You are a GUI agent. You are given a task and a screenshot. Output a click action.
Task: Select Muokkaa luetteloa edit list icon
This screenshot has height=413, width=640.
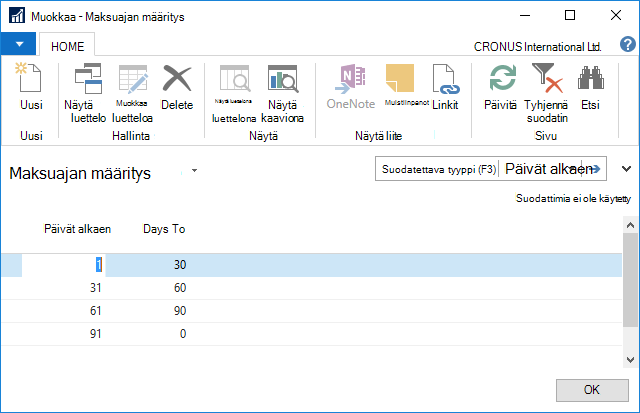(x=133, y=78)
